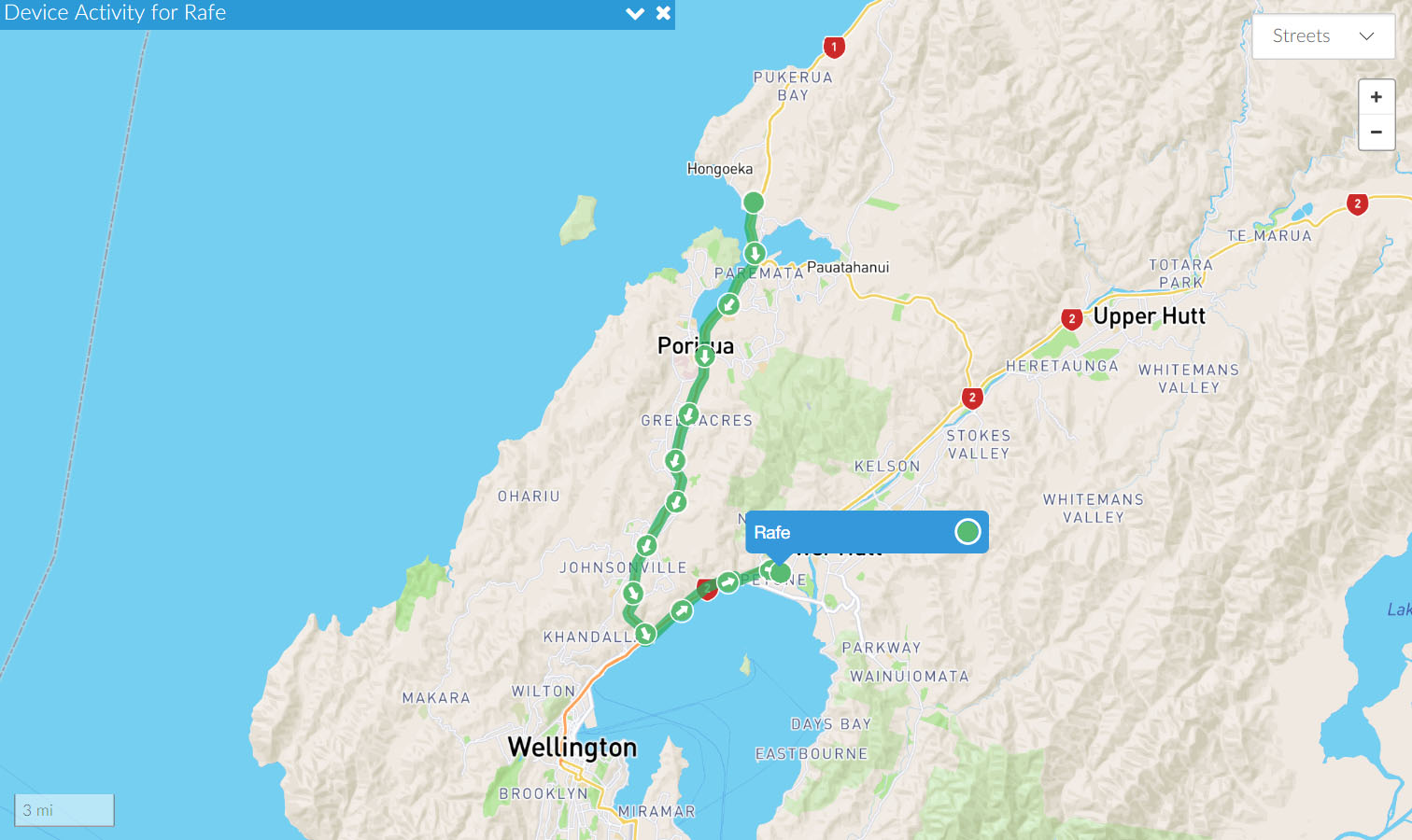1412x840 pixels.
Task: Click the route start point near Hongoeka
Action: [x=754, y=202]
